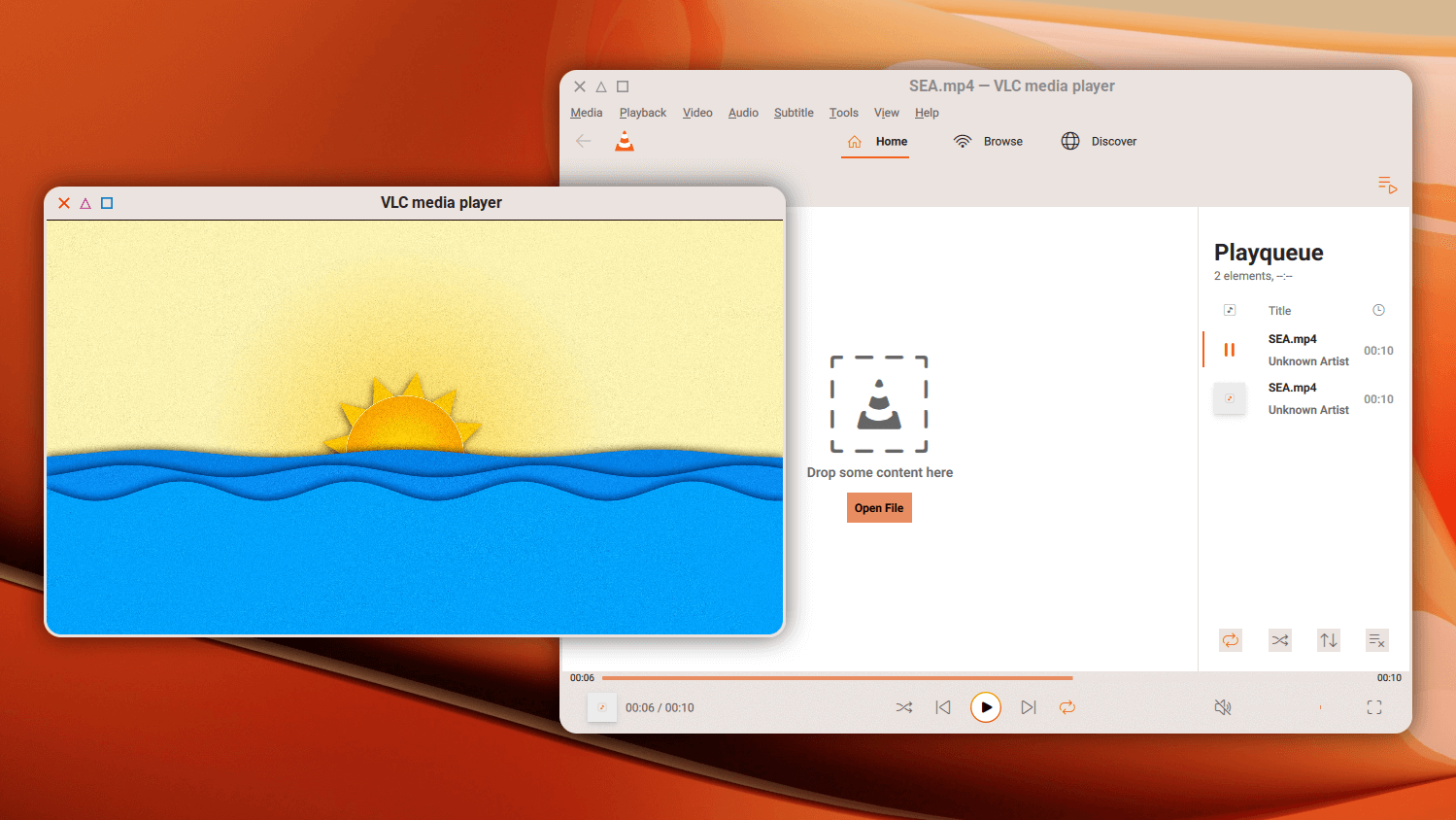Go back with the left arrow

coord(583,141)
